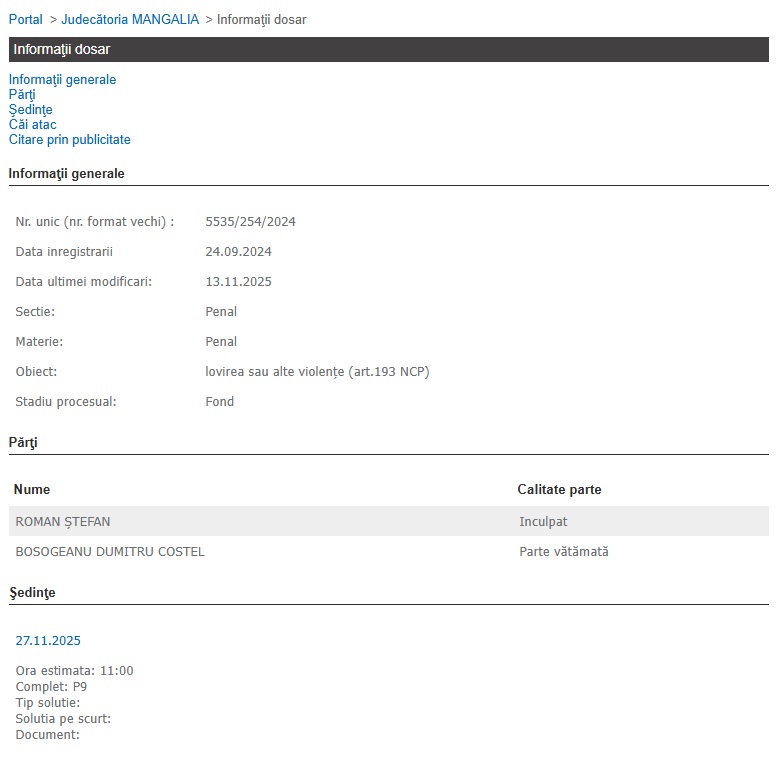Select the Ședințe navigation link at top
The height and width of the screenshot is (760, 778).
click(x=30, y=109)
